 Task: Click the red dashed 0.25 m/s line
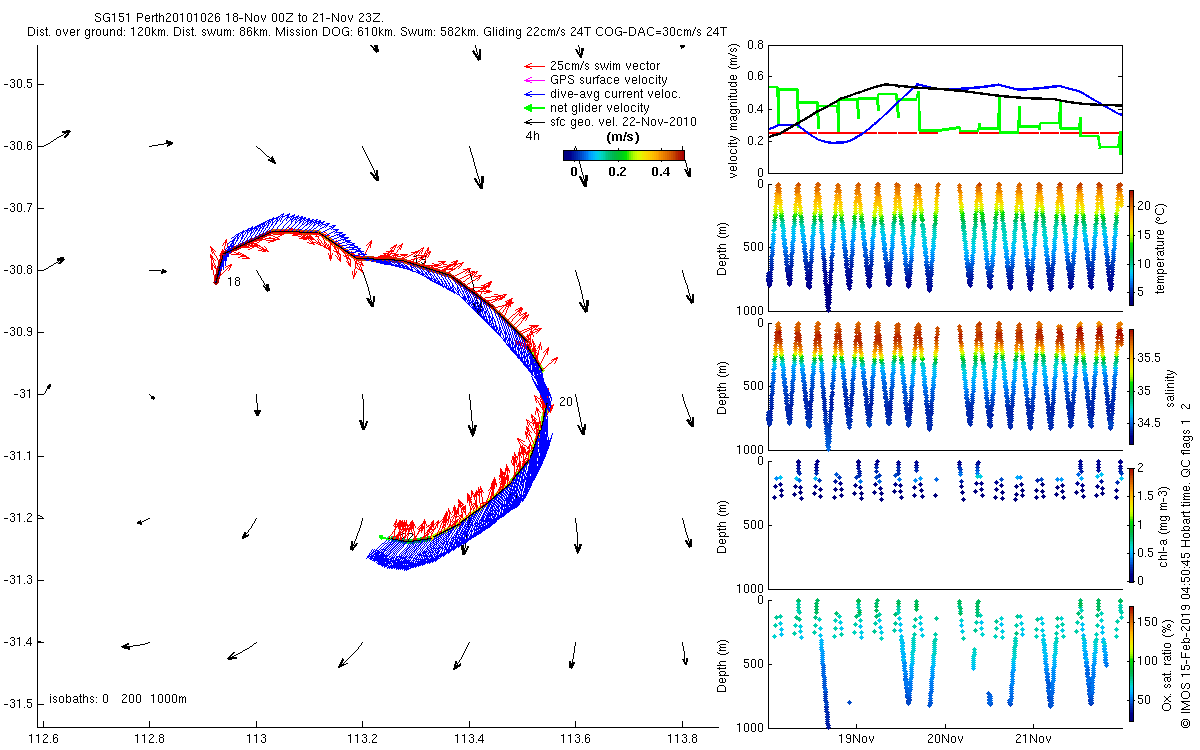click(x=945, y=133)
